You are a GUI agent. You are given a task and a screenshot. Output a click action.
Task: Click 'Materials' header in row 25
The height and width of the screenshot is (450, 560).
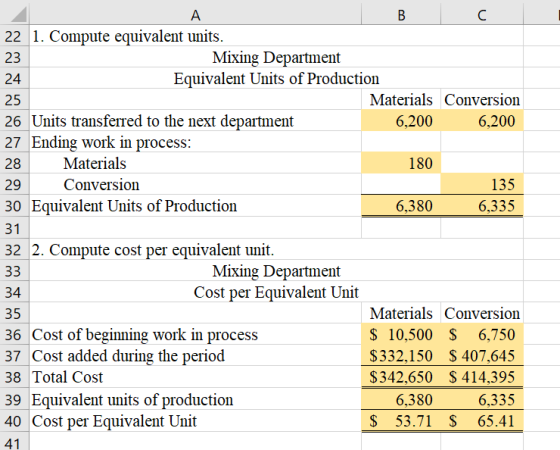coord(401,100)
